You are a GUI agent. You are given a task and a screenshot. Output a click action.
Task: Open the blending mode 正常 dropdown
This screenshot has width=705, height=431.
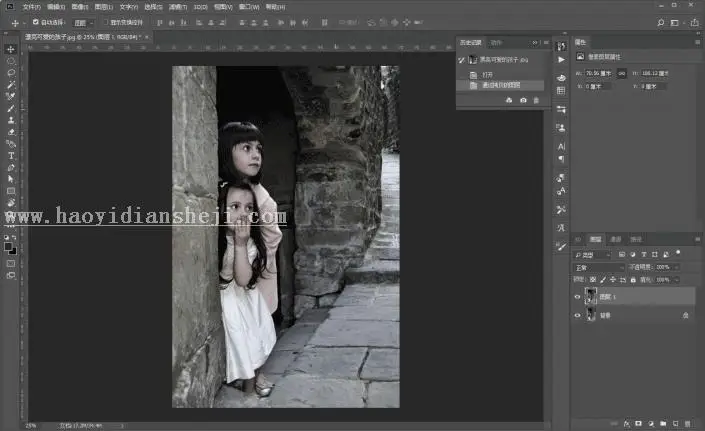600,267
